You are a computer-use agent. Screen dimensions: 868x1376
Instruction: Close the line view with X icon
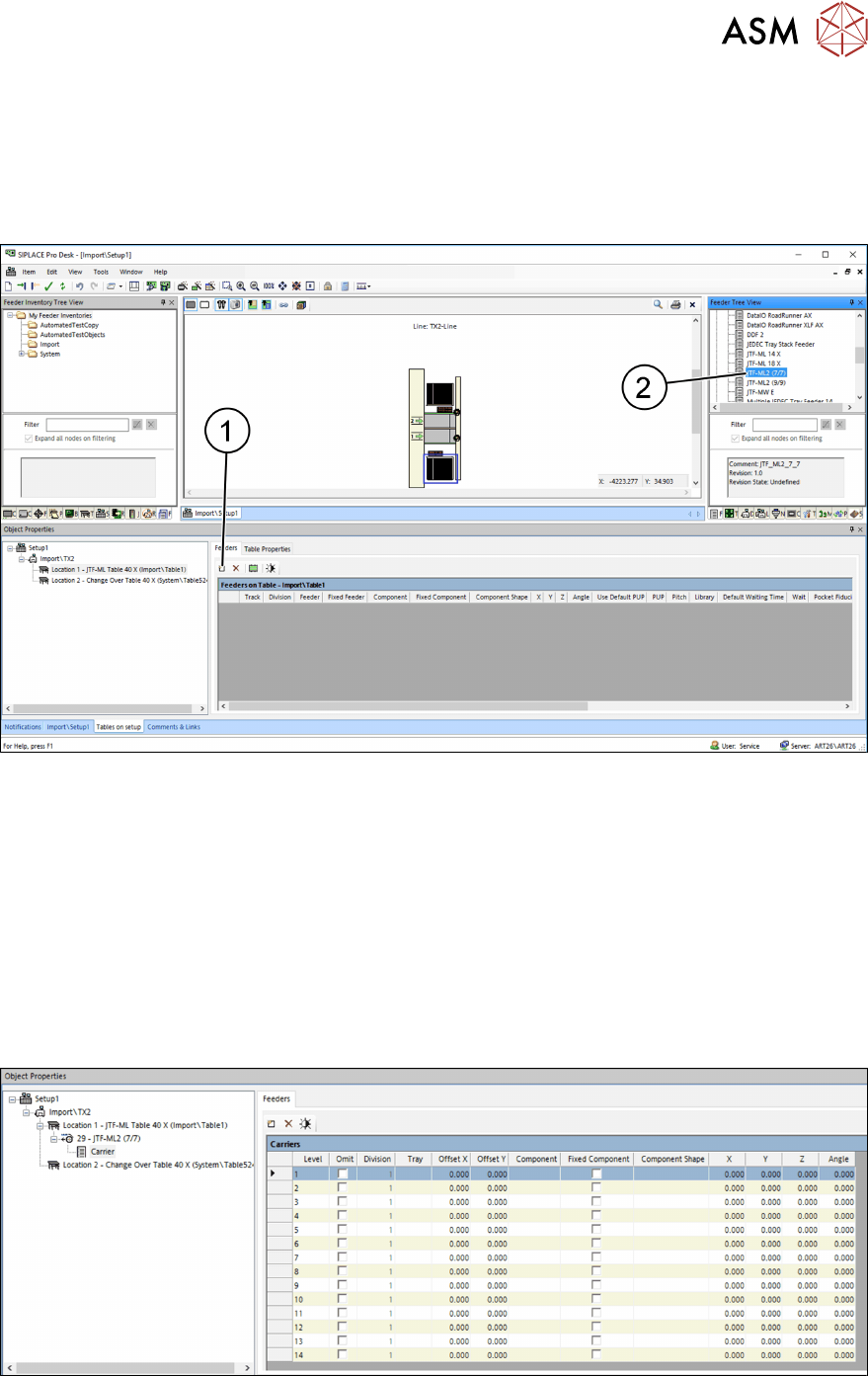click(692, 304)
